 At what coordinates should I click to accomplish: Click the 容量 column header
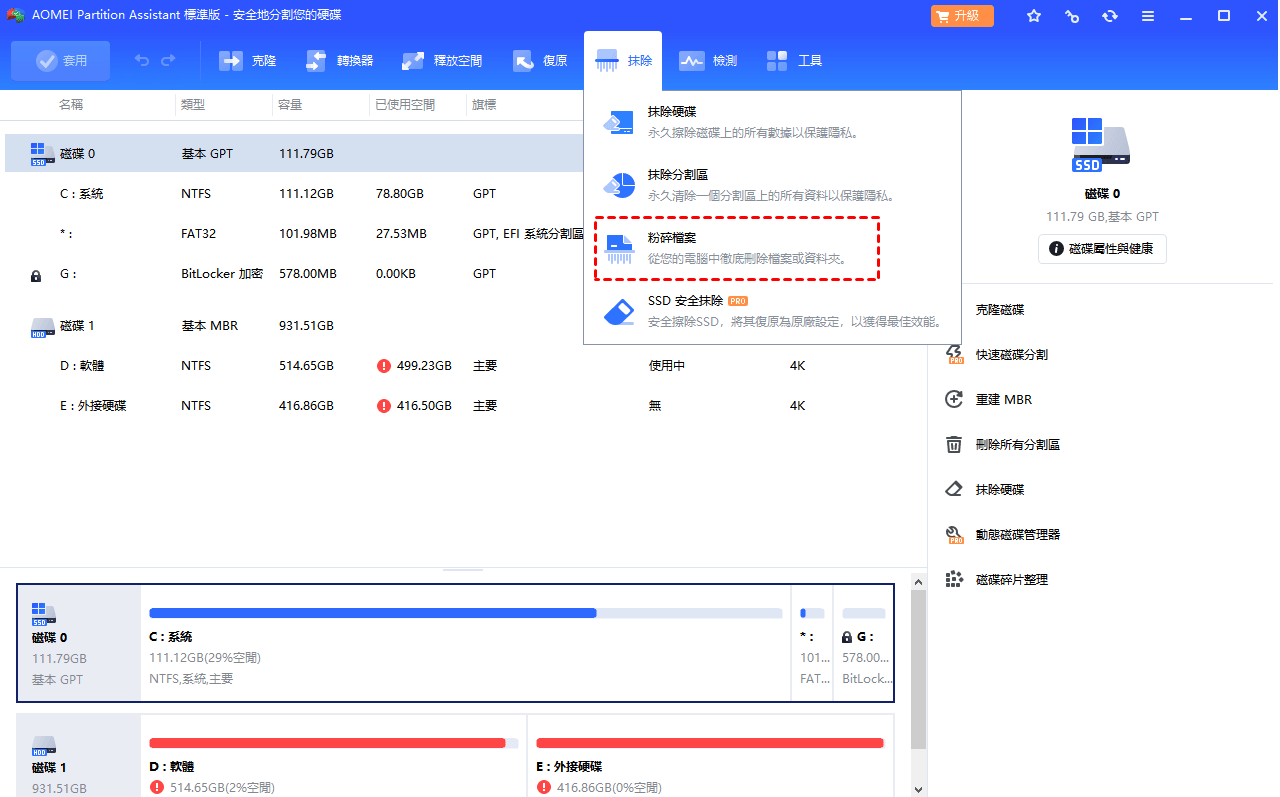tap(291, 105)
